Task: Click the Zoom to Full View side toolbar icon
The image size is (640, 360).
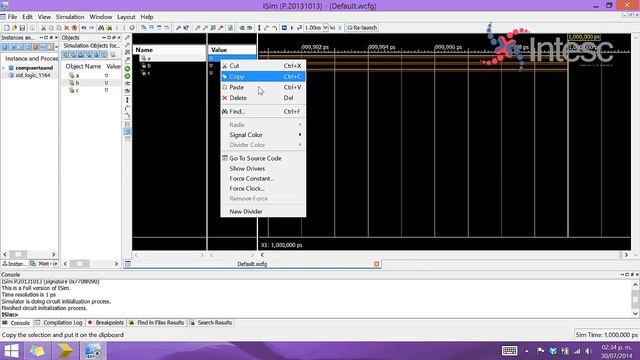Action: (127, 52)
